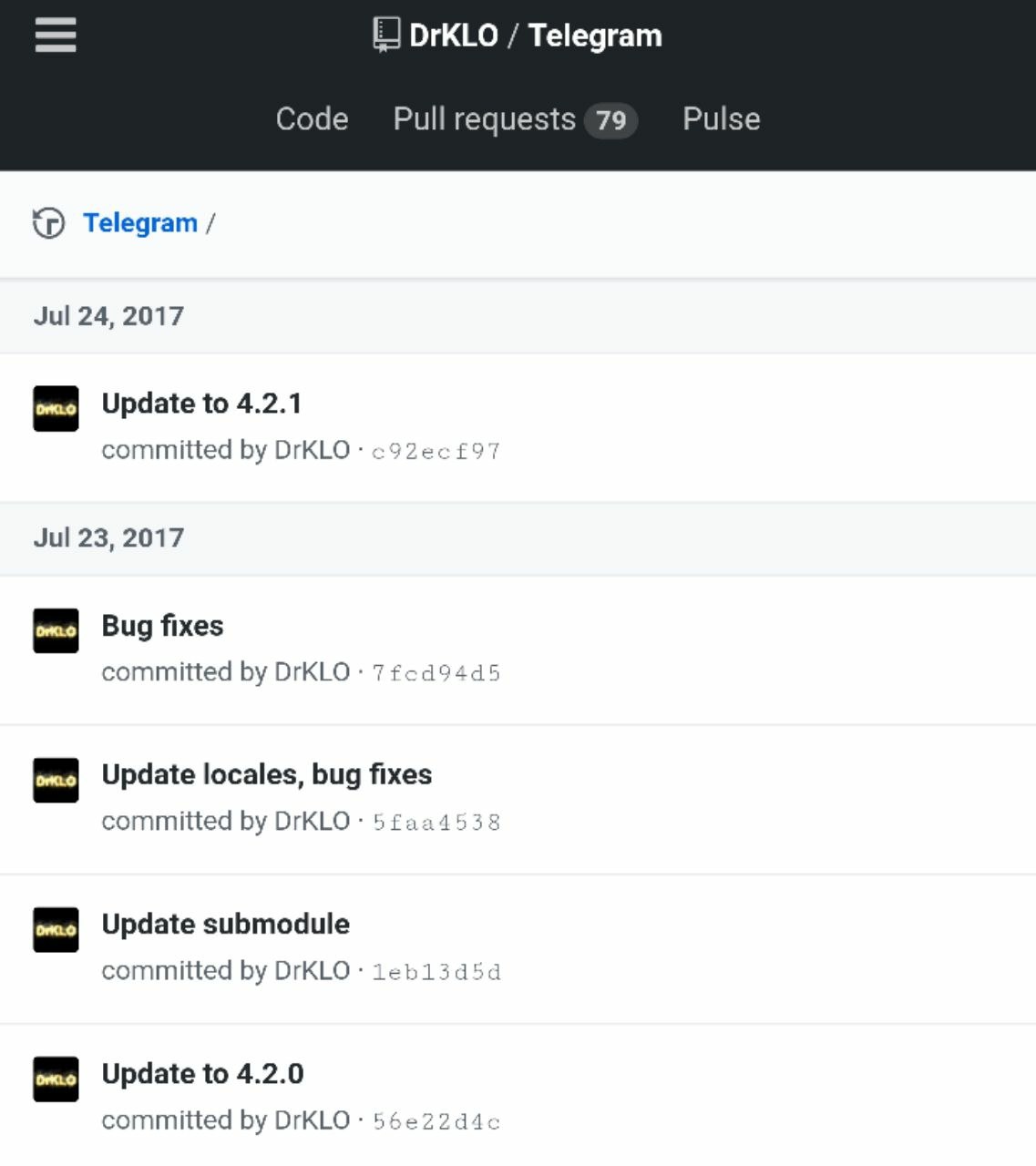Image resolution: width=1036 pixels, height=1166 pixels.
Task: Open the Update submodule commit
Action: click(x=226, y=925)
